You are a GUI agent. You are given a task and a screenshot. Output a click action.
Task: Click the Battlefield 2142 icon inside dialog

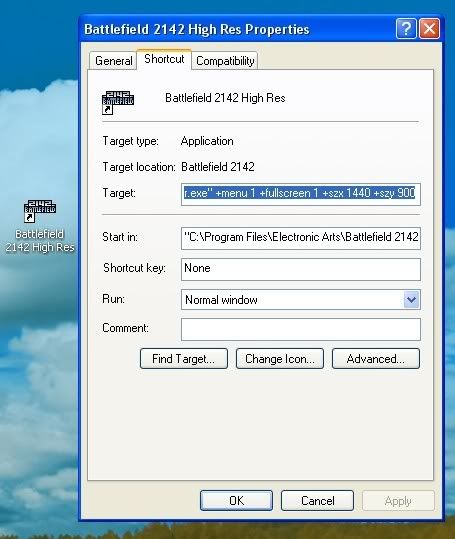118,102
